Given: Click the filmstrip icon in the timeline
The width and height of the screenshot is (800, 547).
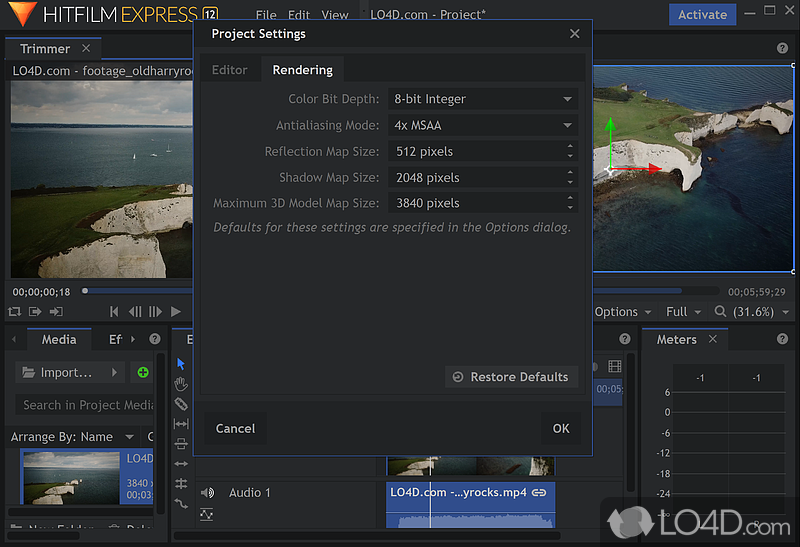Looking at the screenshot, I should pyautogui.click(x=615, y=366).
